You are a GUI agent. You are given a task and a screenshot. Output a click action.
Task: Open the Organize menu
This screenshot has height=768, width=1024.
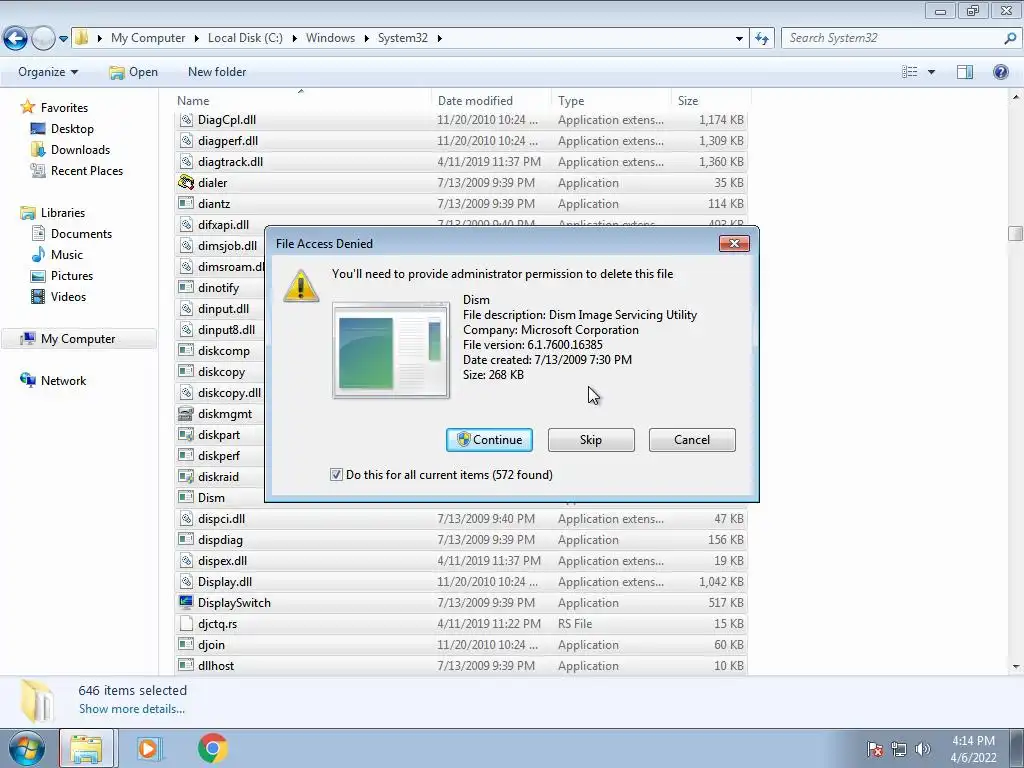pos(48,72)
